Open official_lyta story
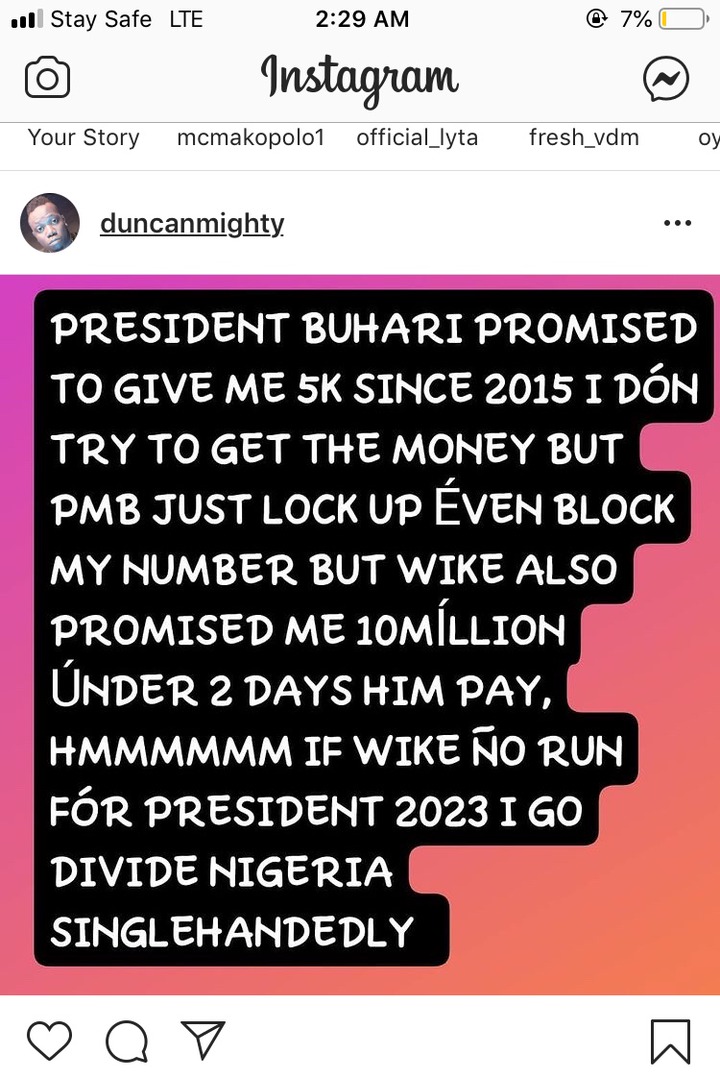 click(417, 138)
